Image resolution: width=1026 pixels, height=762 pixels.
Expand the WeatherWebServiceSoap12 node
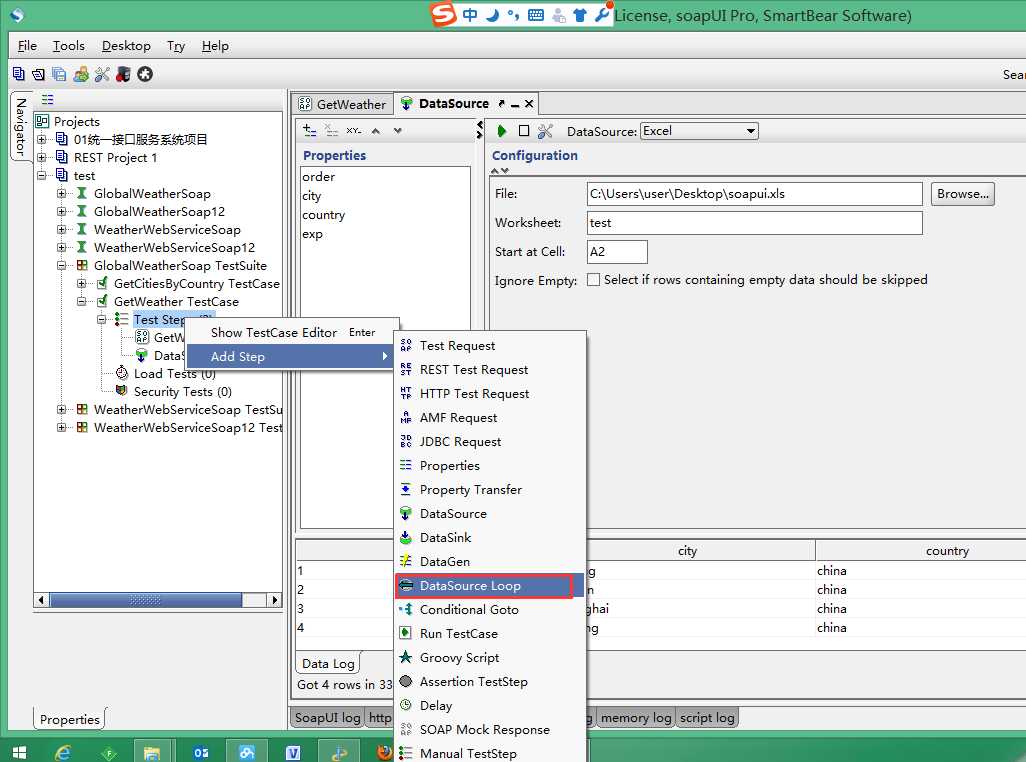pos(62,247)
